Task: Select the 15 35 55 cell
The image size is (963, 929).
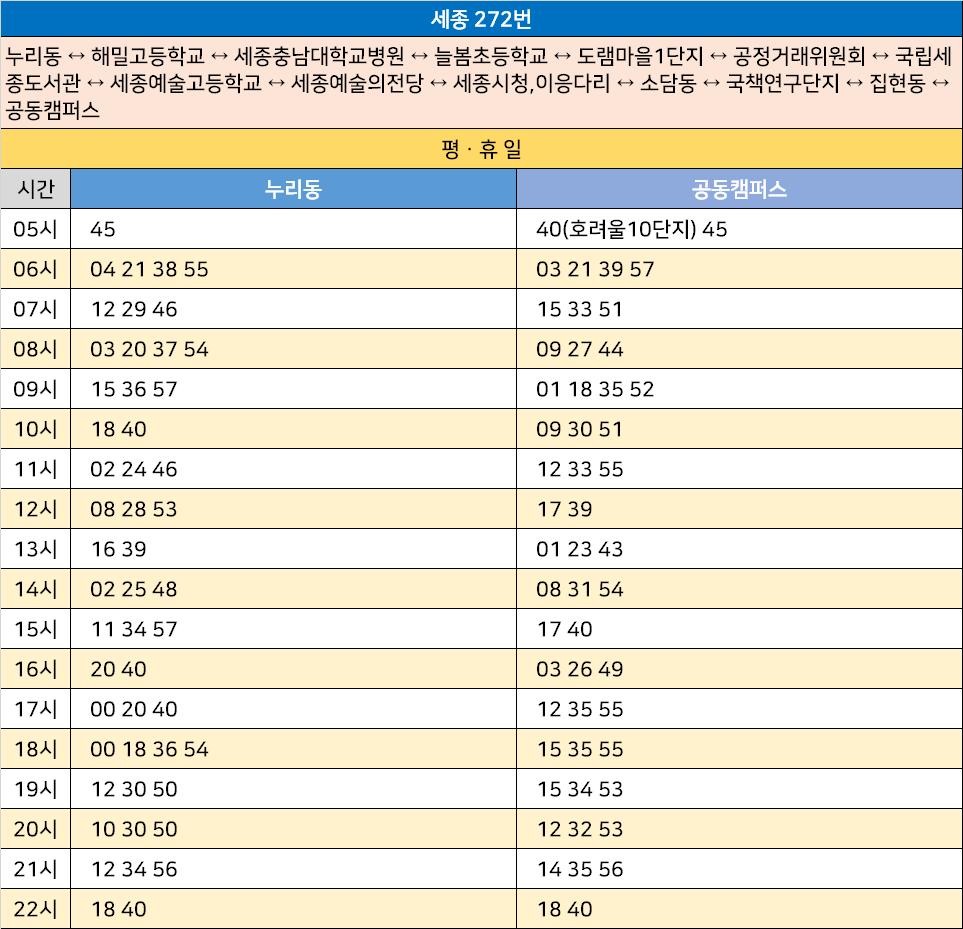Action: [x=739, y=749]
